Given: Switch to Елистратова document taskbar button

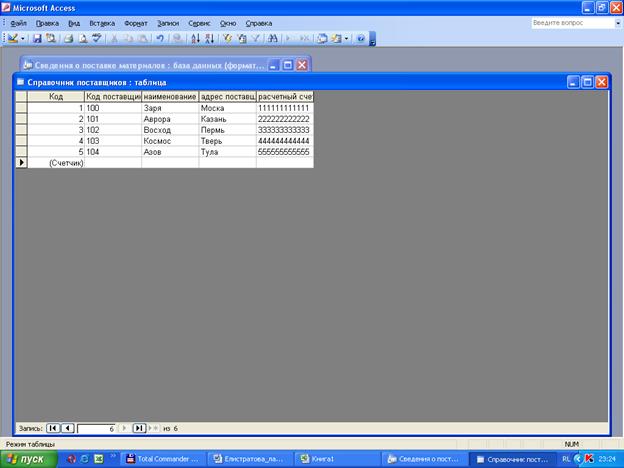Looking at the screenshot, I should [251, 459].
